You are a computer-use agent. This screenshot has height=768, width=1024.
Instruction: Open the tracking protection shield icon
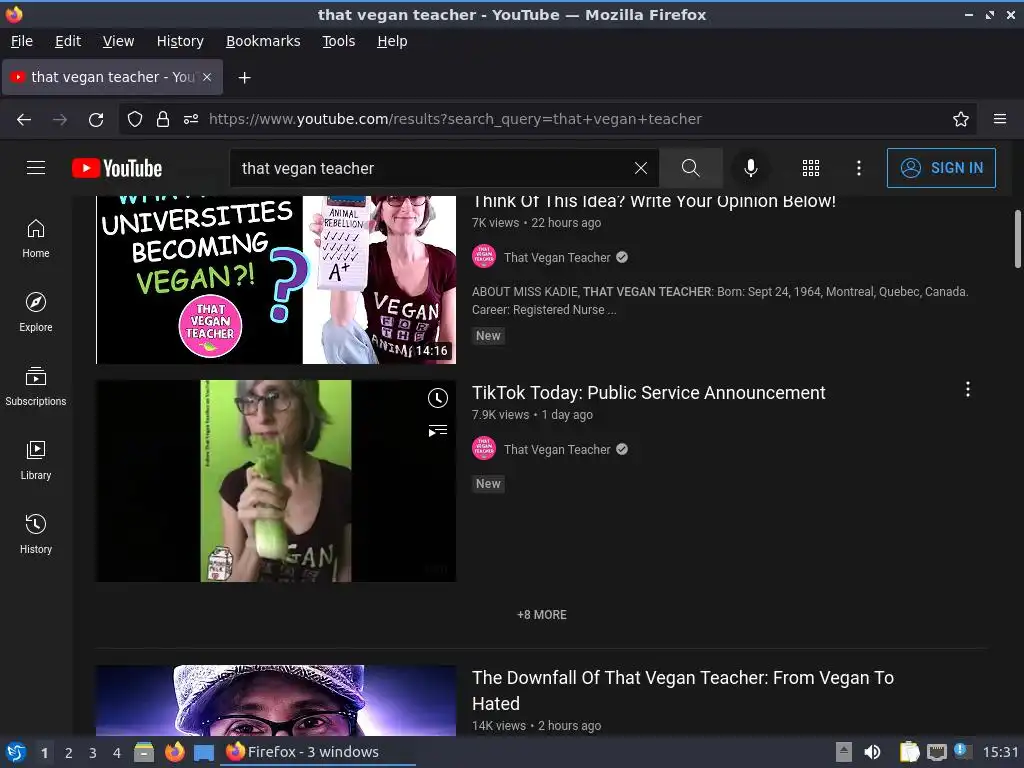tap(135, 119)
